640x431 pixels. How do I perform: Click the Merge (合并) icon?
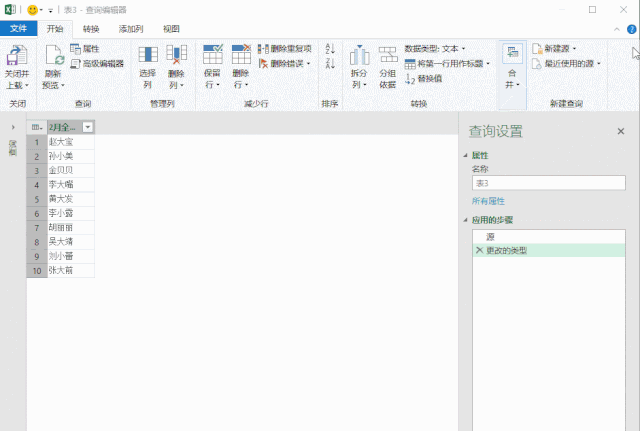click(512, 53)
